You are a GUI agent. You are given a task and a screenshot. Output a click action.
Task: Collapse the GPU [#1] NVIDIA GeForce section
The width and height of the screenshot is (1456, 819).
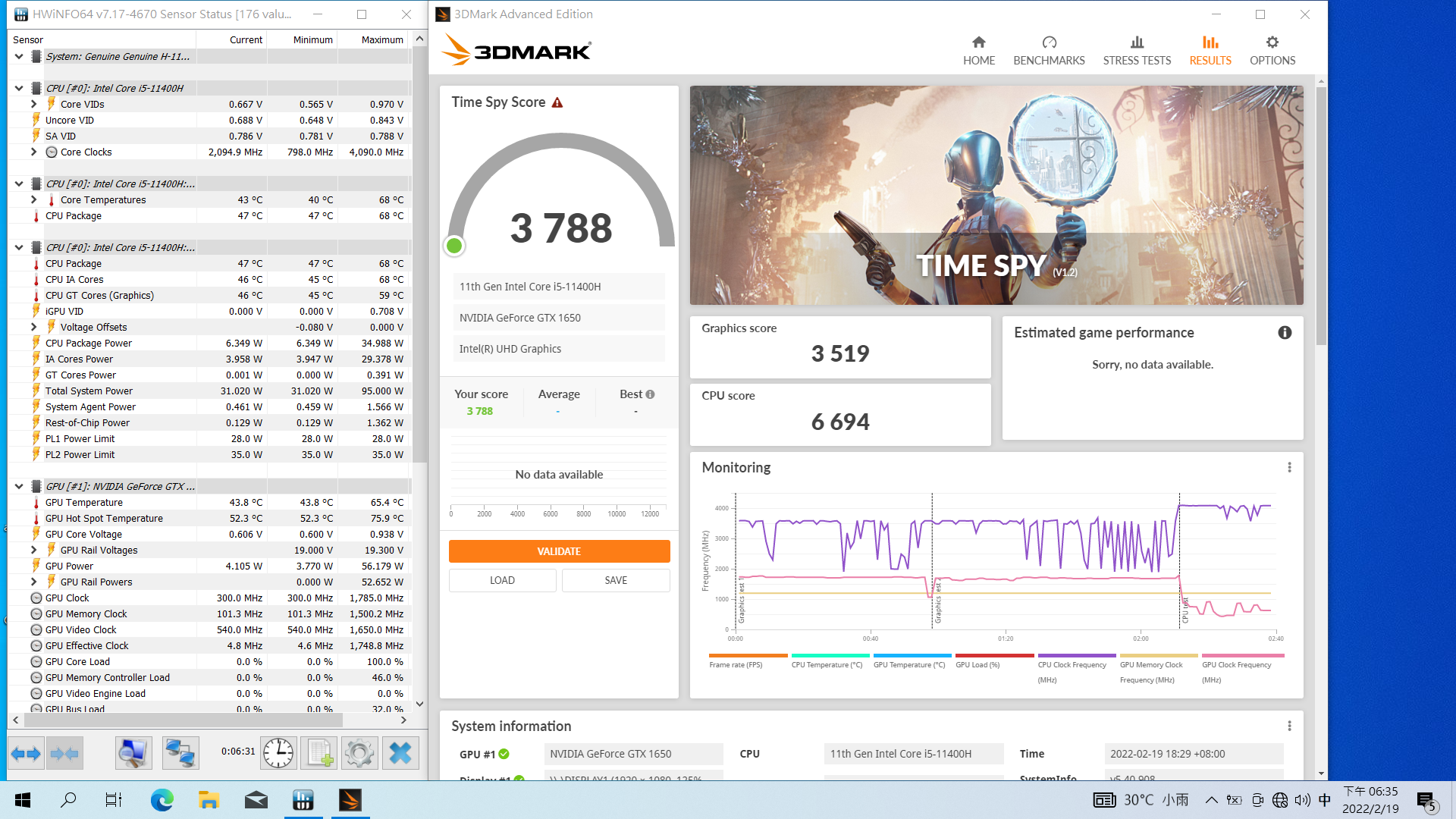pyautogui.click(x=19, y=486)
